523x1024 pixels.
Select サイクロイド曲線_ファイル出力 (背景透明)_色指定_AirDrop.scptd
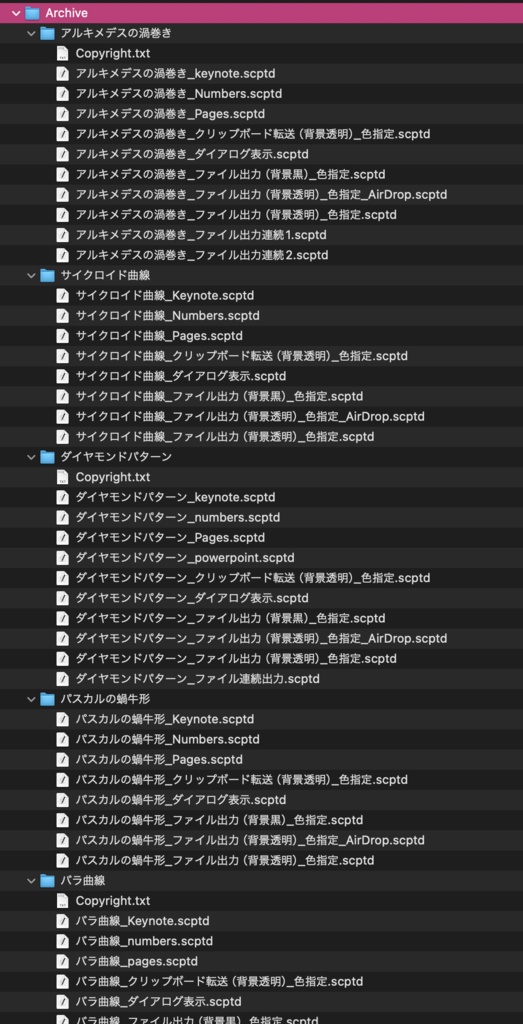point(250,417)
